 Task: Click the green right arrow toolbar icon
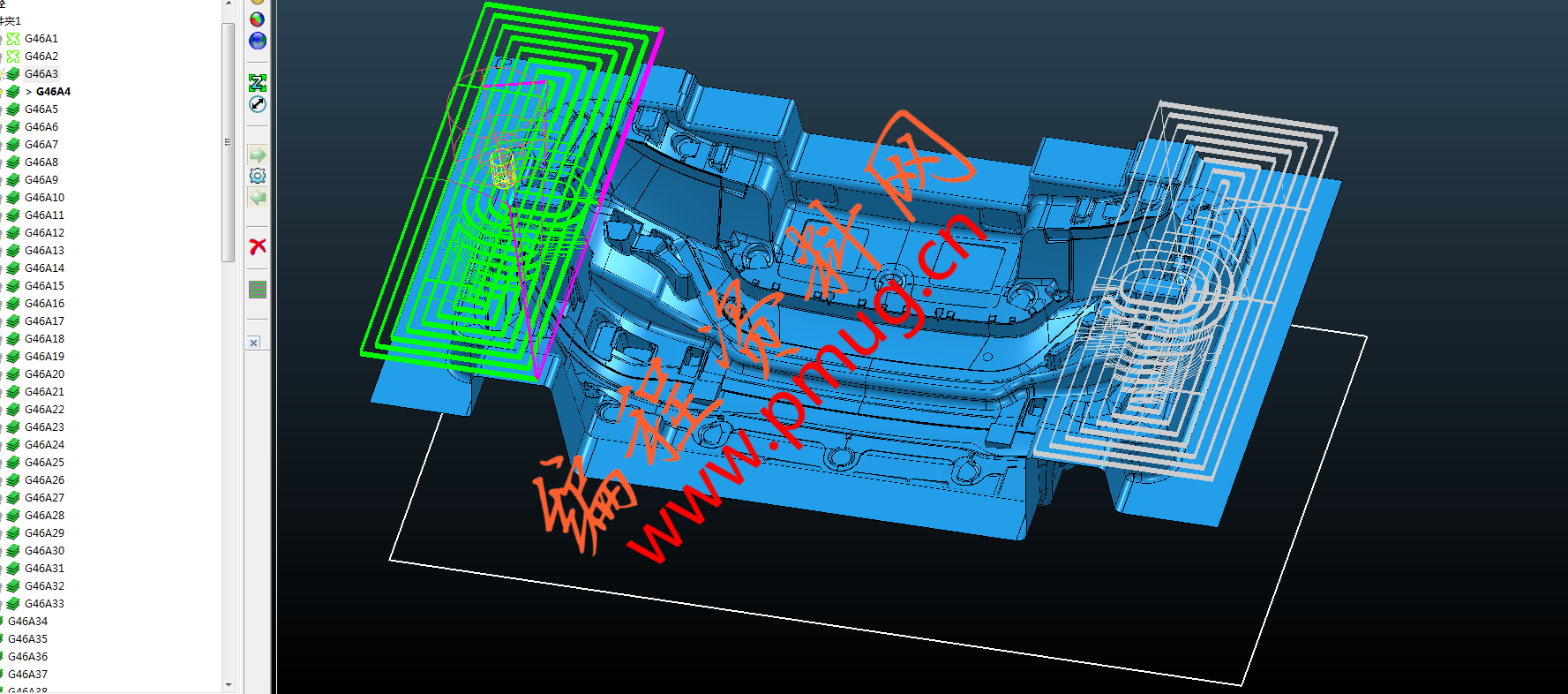(x=258, y=155)
